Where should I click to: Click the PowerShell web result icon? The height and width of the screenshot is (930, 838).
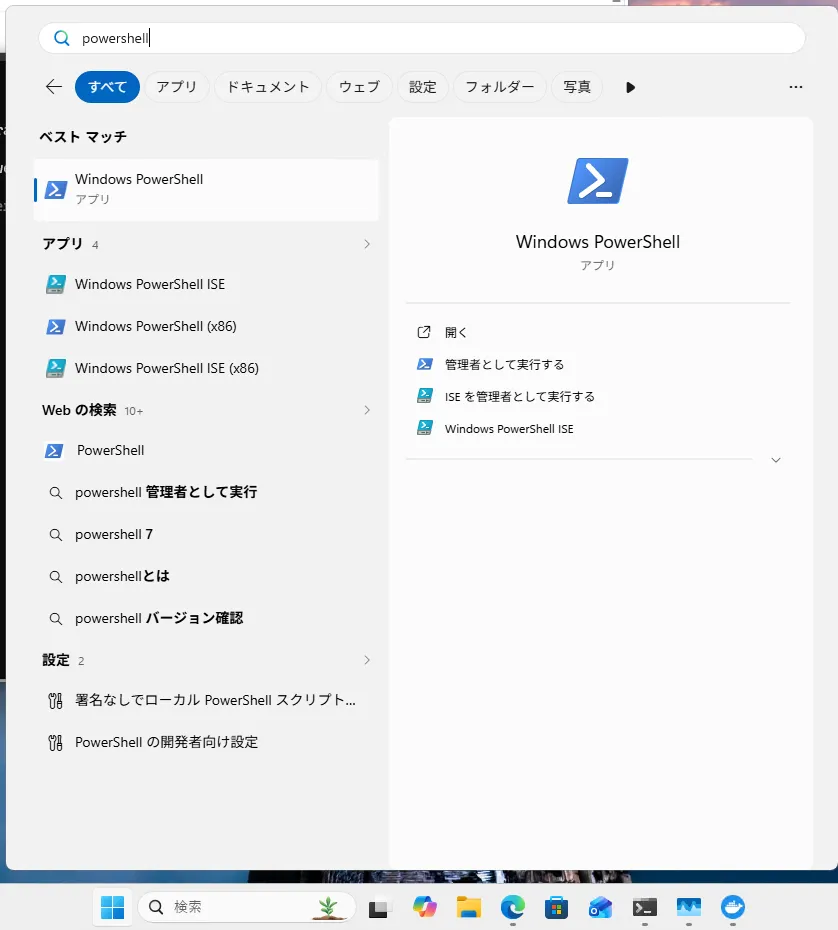tap(54, 451)
